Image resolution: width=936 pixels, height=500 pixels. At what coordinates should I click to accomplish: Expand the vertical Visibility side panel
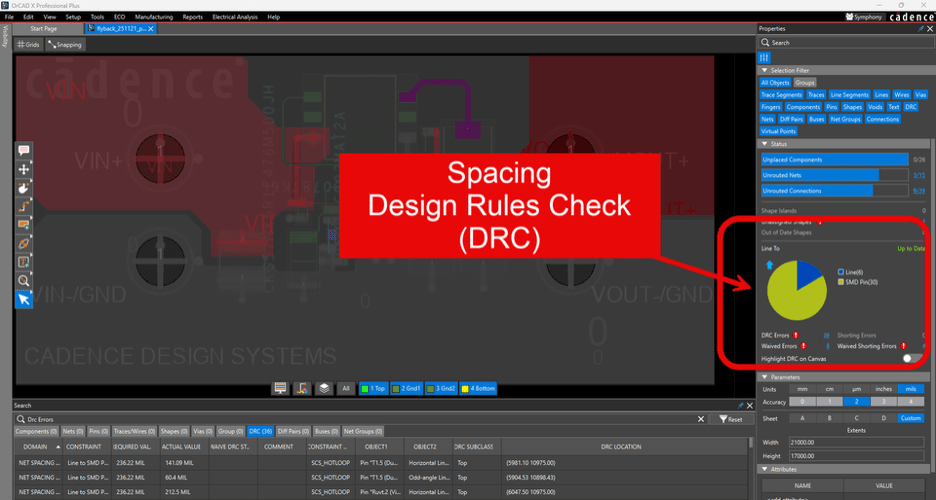[5, 37]
